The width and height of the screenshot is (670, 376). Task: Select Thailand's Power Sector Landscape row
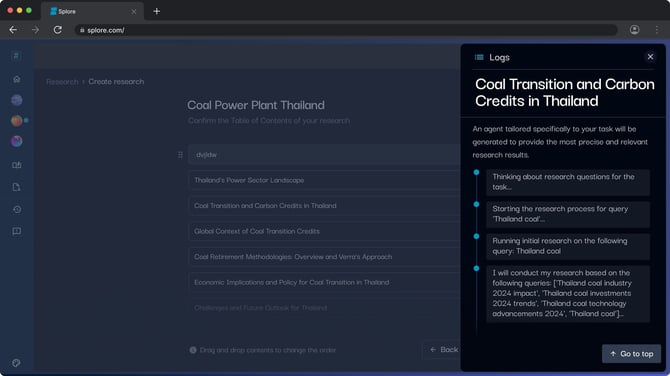pos(324,180)
